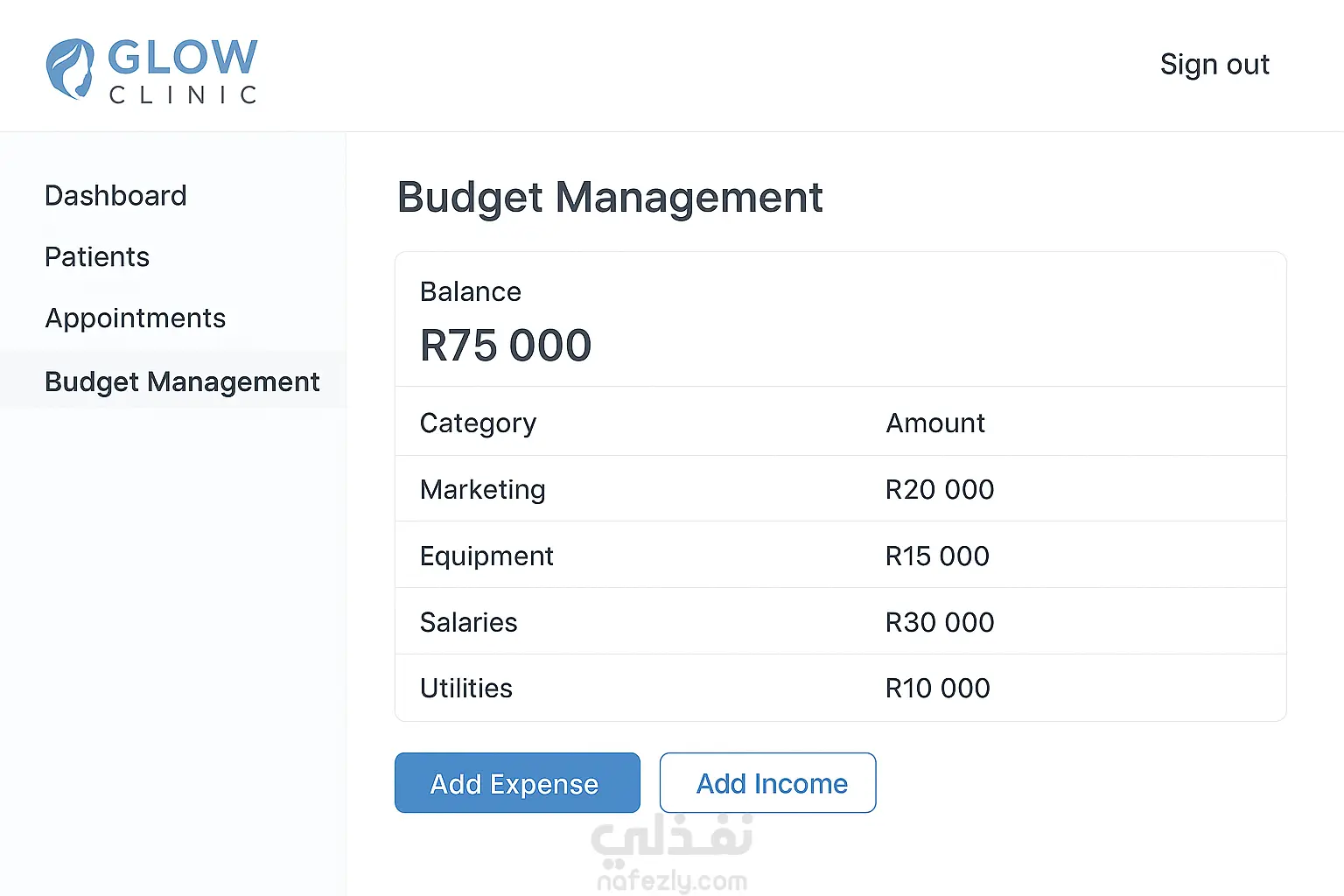Sign out of the account
The image size is (1344, 896).
coord(1214,65)
